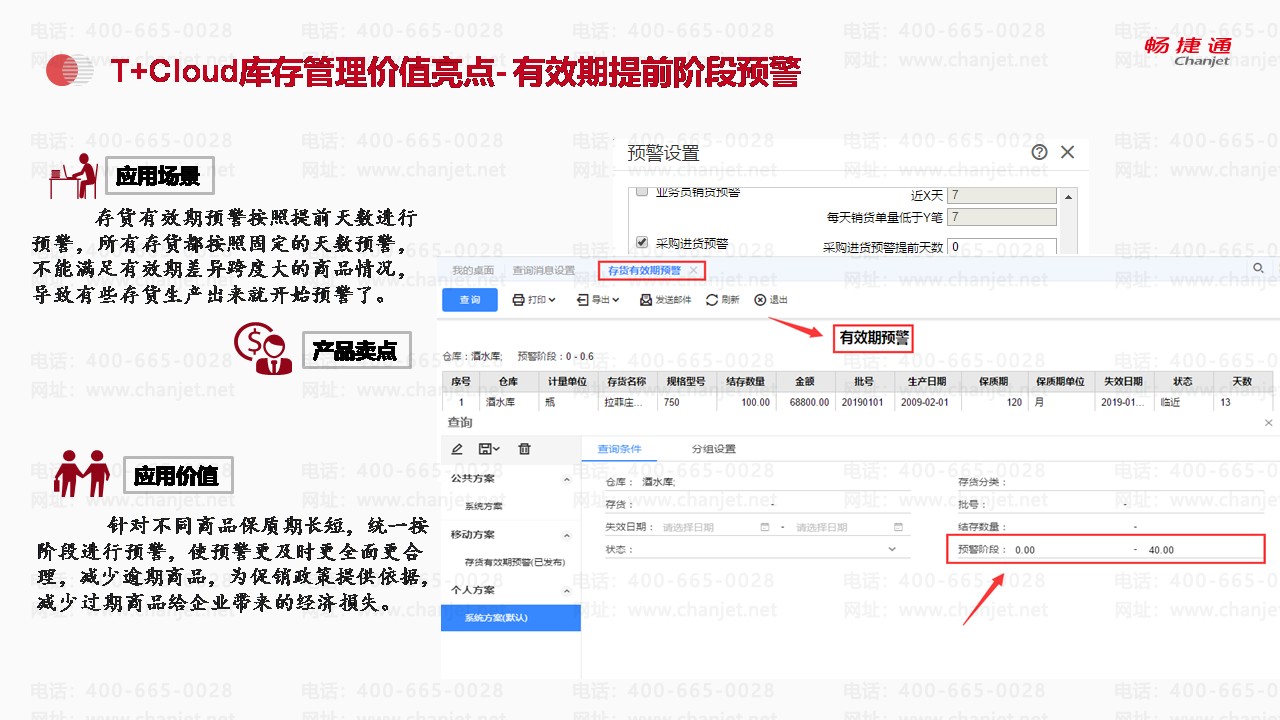The width and height of the screenshot is (1280, 720).
Task: Open the 失效日期 start date calendar
Action: [x=765, y=527]
